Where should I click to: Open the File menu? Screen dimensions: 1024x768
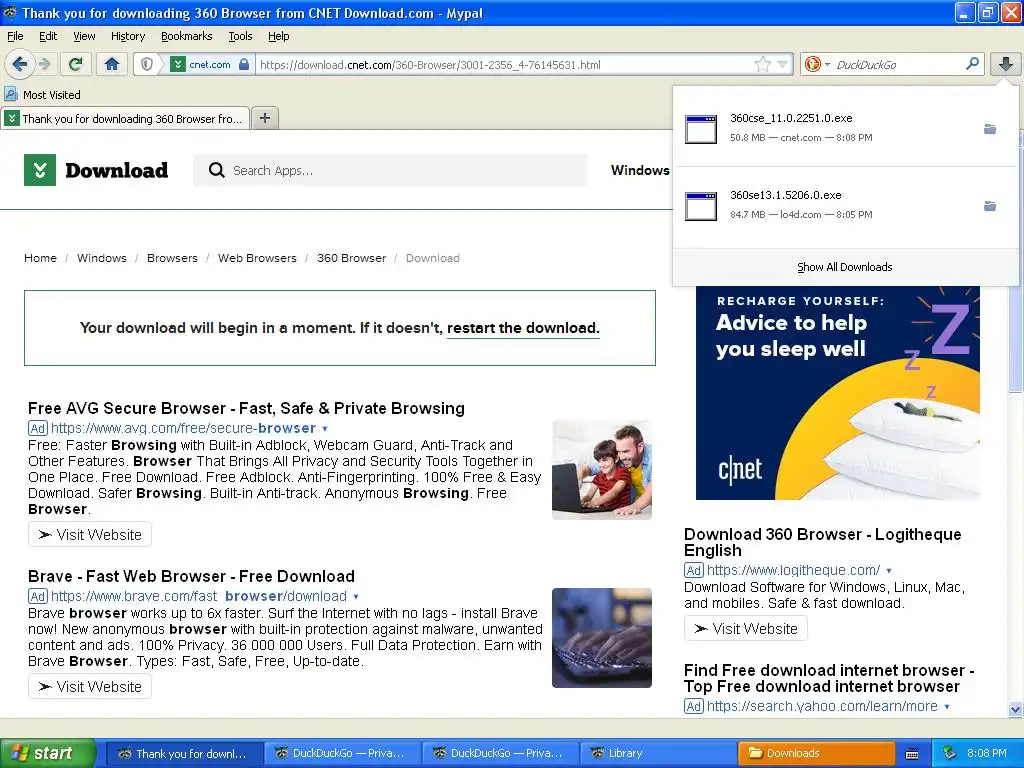click(15, 37)
